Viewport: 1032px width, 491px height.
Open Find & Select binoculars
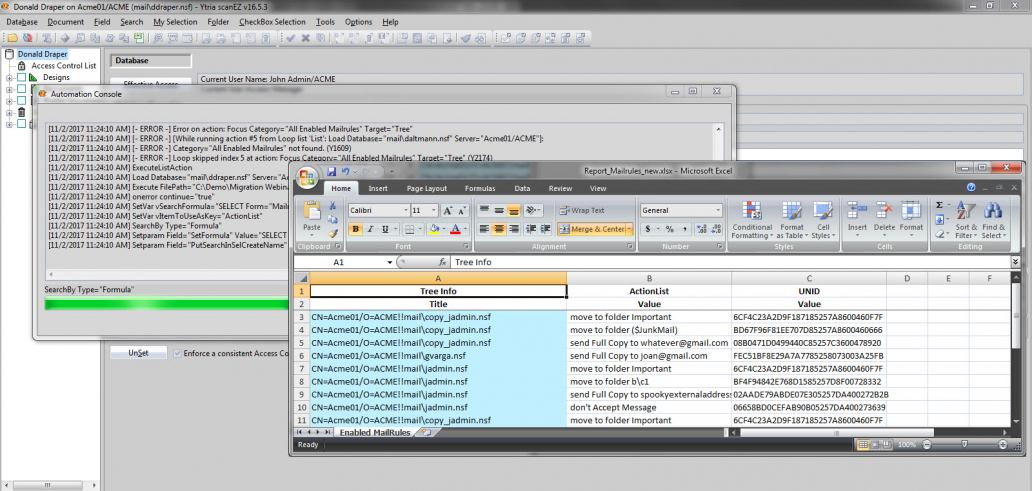click(x=992, y=220)
